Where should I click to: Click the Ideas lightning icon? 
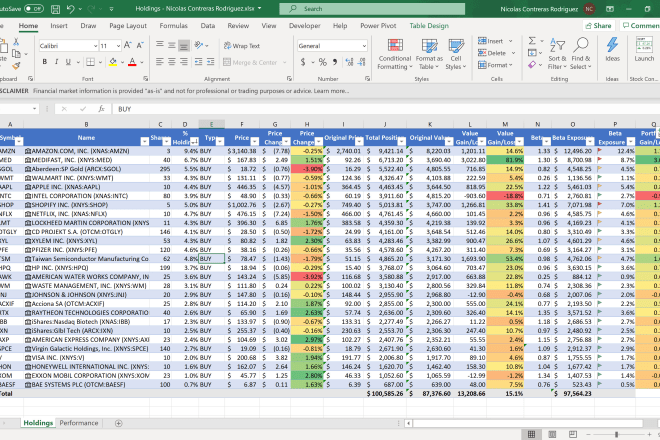612,50
